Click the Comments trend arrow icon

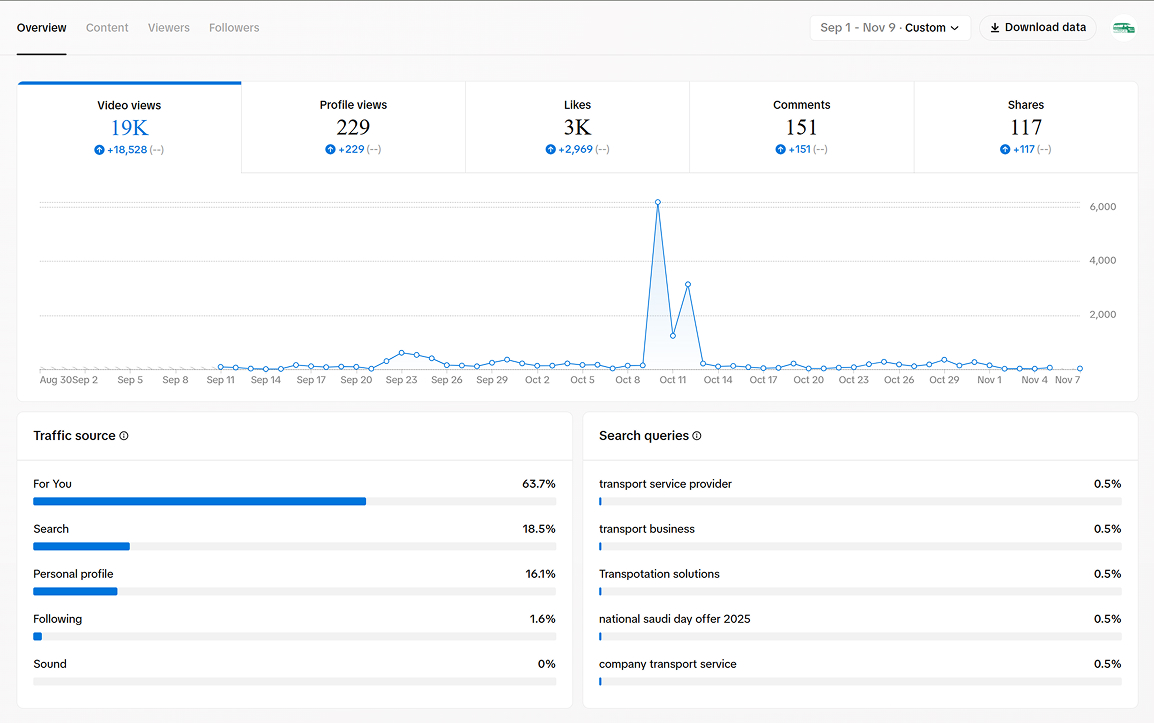coord(779,149)
